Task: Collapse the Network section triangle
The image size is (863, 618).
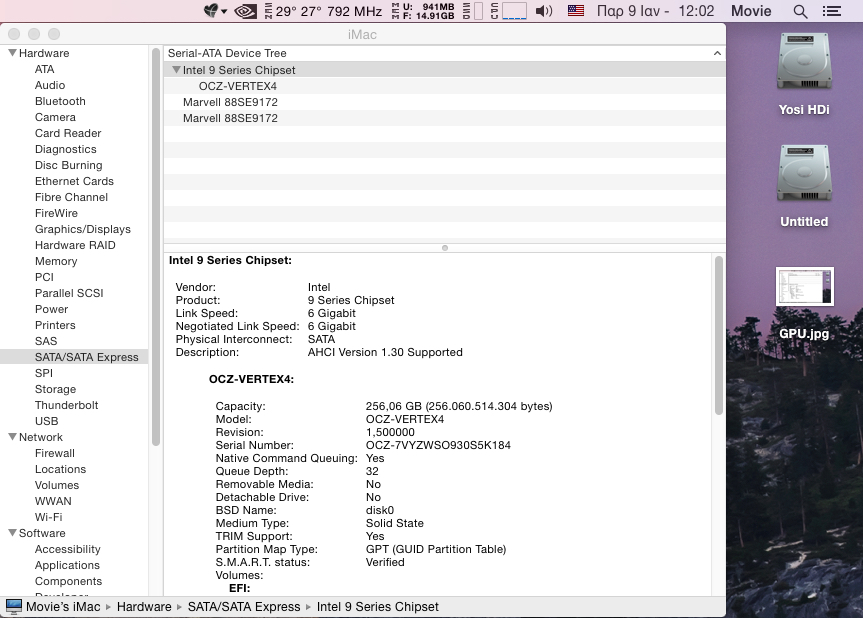Action: click(x=12, y=436)
